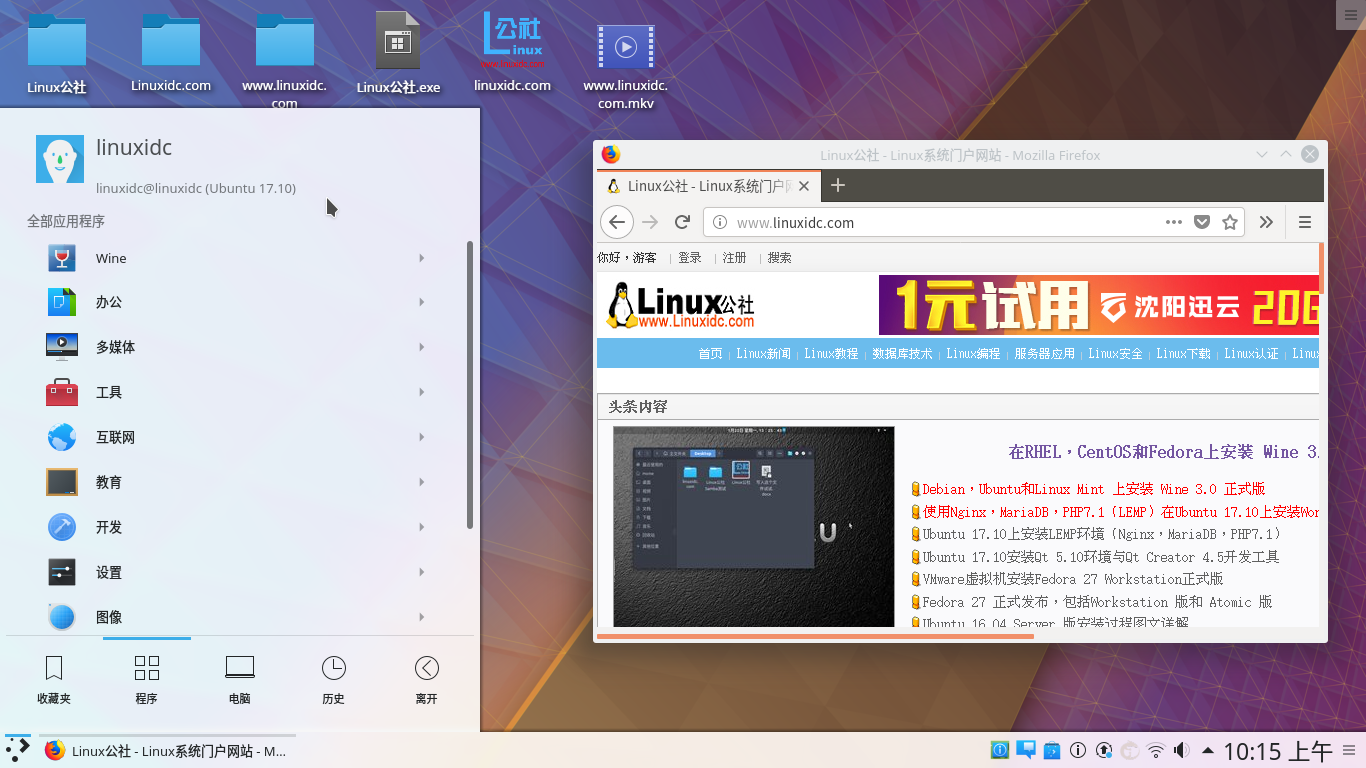The height and width of the screenshot is (768, 1366).
Task: Open Firefox hamburger menu
Action: [x=1305, y=222]
